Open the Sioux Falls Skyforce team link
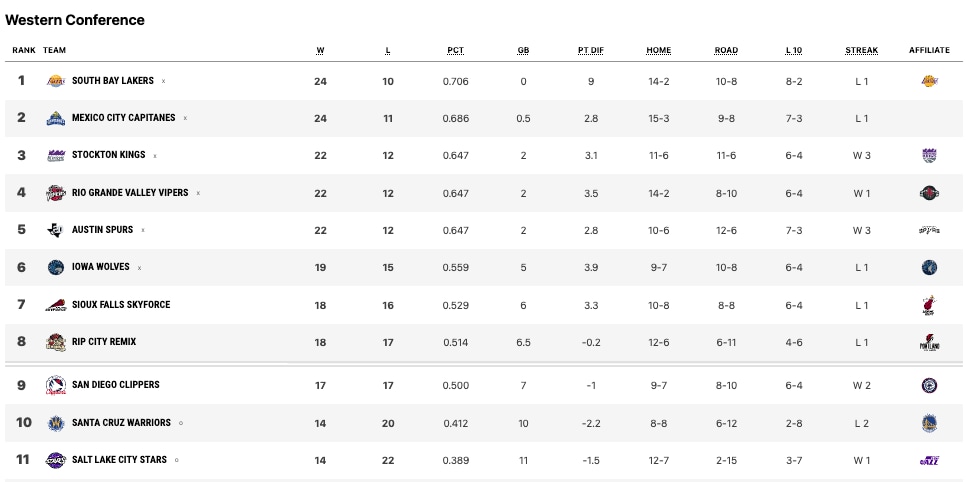Viewport: 966px width, 482px height. click(x=121, y=305)
